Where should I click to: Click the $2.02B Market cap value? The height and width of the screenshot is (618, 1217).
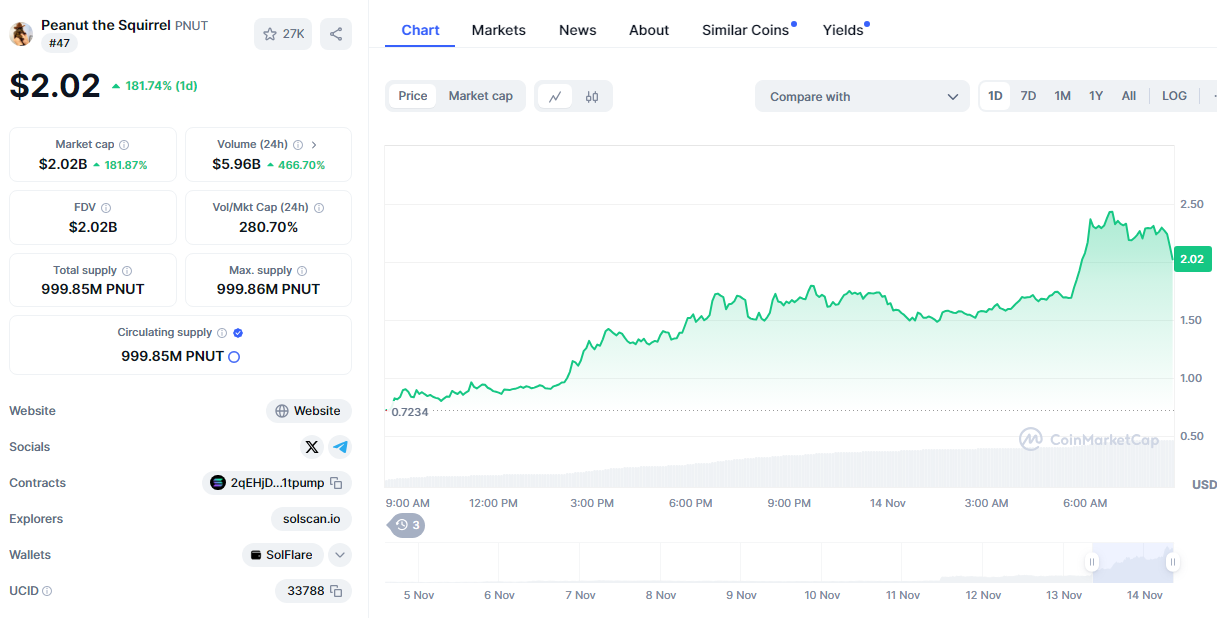click(63, 164)
